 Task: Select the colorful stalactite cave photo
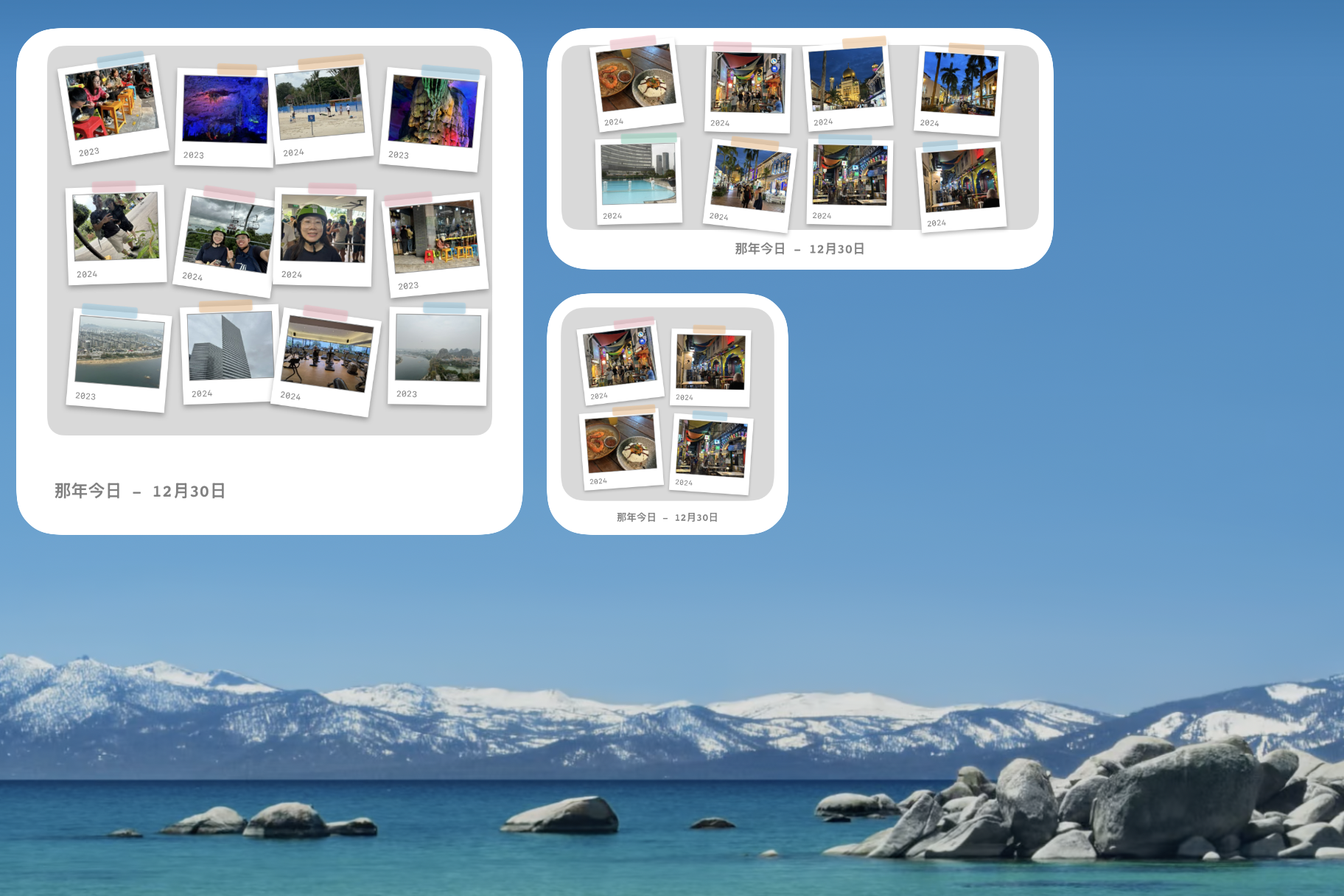pos(433,112)
